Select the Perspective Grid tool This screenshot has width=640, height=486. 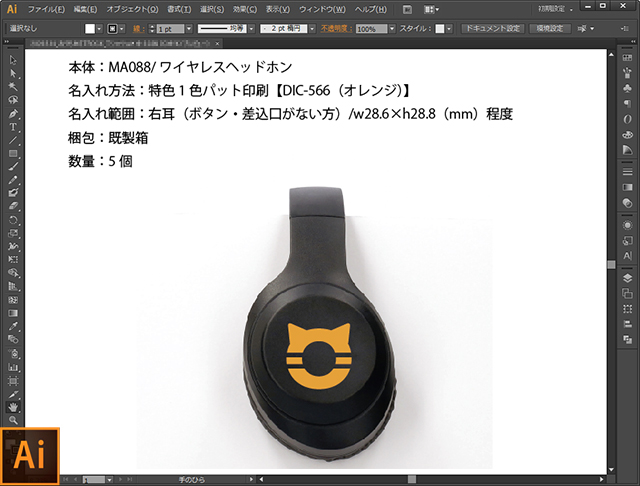13,286
